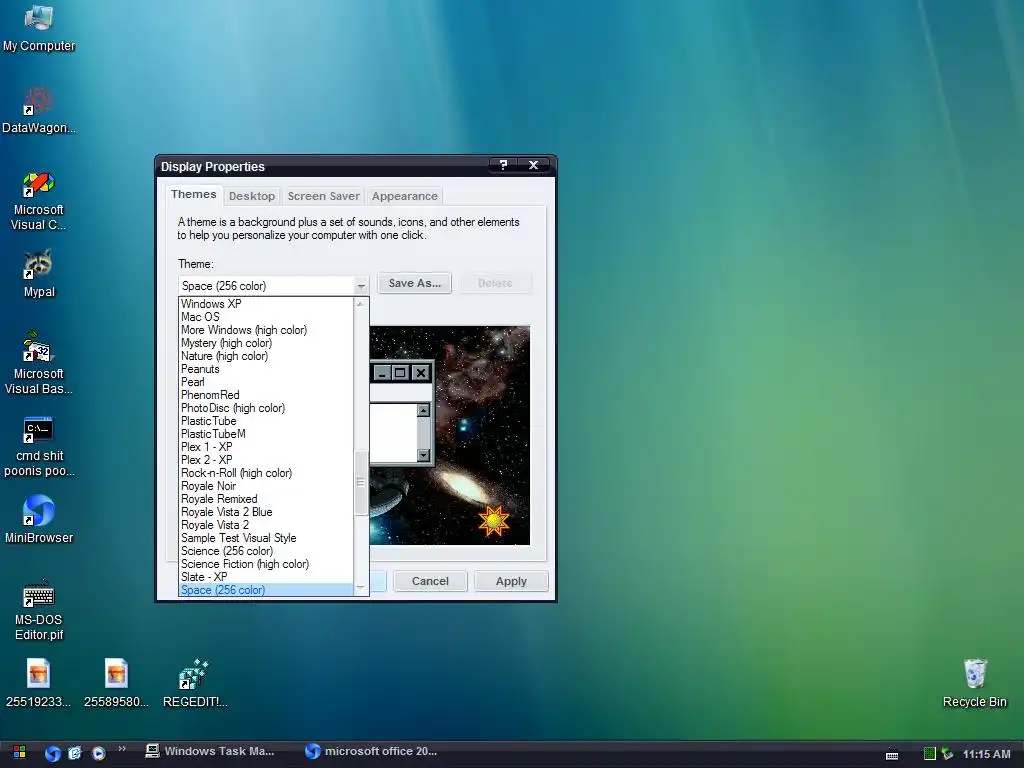Pick the Peanuts theme
The image size is (1024, 768).
[266, 369]
